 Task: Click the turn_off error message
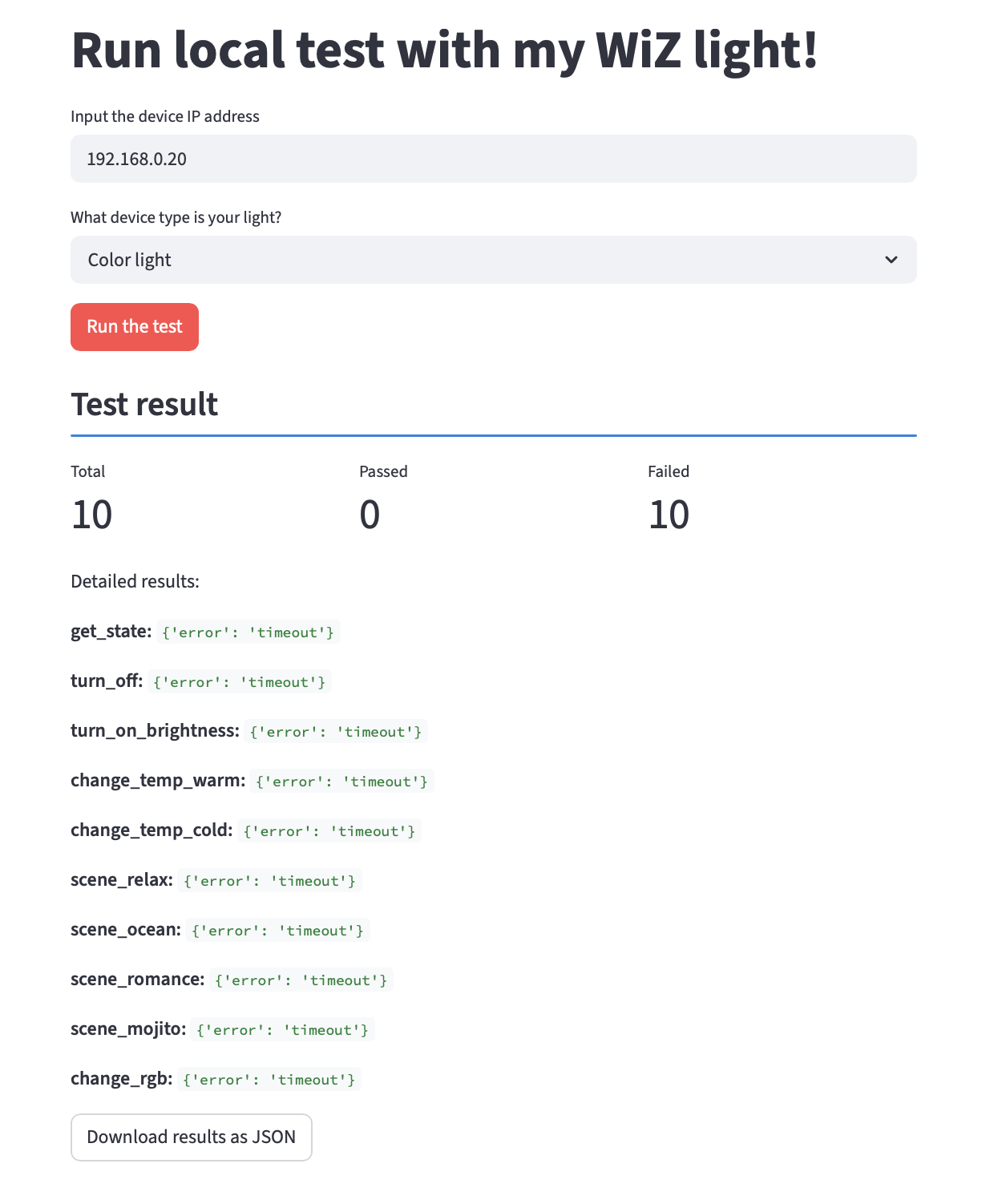click(x=238, y=682)
